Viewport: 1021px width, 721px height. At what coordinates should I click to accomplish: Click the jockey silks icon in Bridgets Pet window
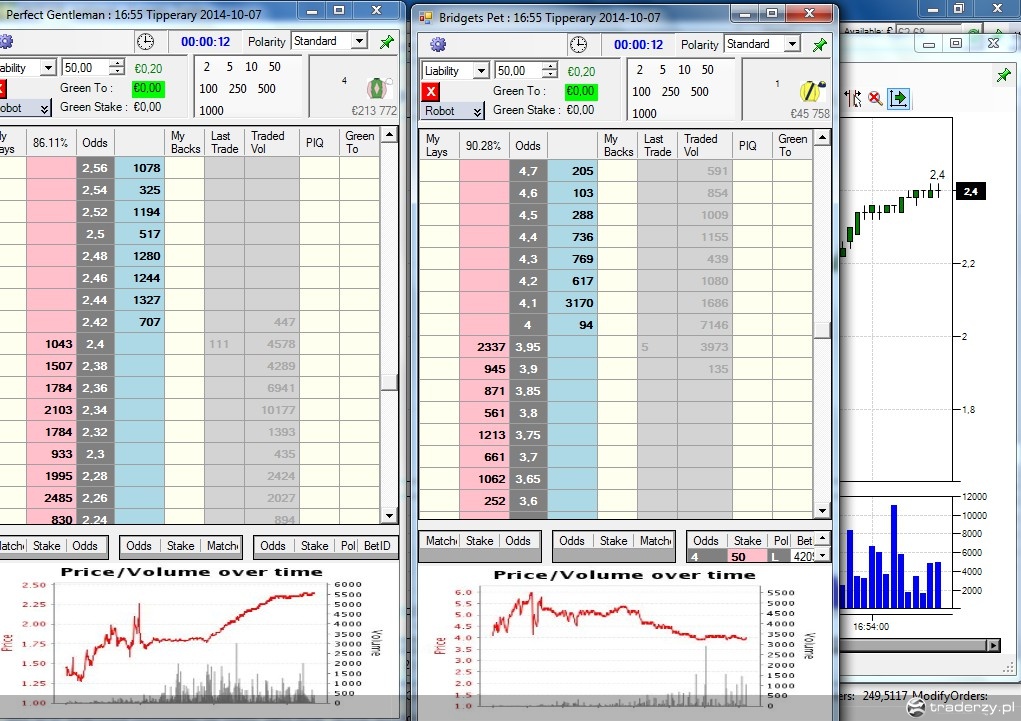point(811,91)
